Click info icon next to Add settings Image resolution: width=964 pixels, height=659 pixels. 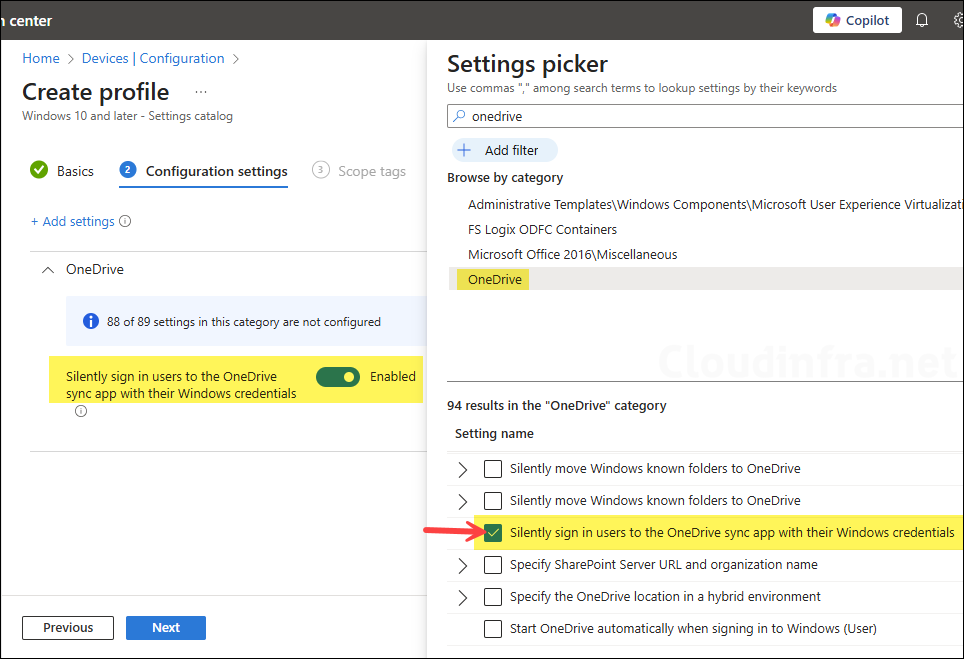point(125,222)
